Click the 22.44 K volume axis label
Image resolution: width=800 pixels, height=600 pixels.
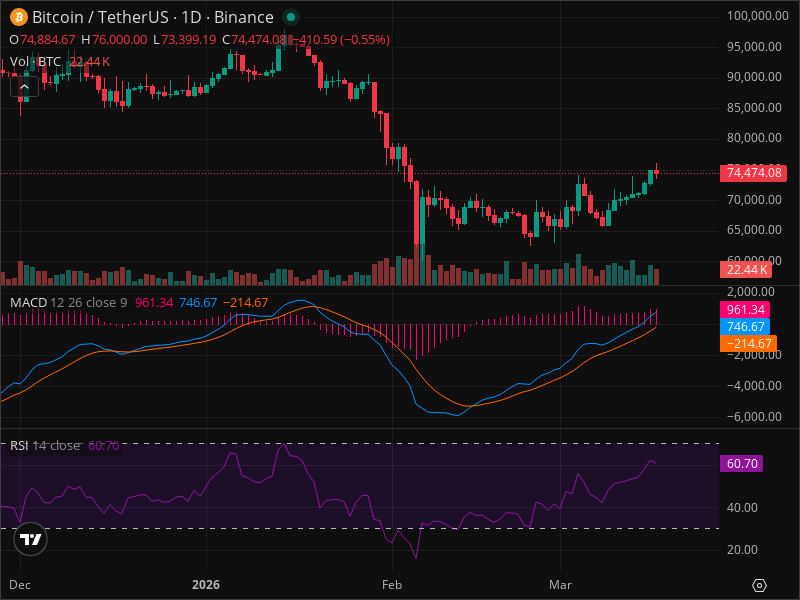pos(745,269)
